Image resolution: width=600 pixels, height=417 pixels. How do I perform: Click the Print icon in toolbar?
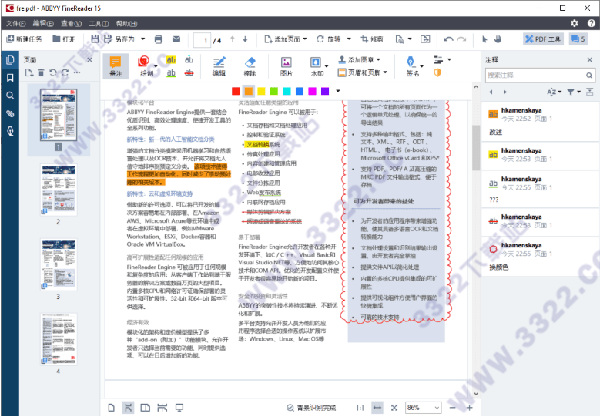(x=158, y=39)
